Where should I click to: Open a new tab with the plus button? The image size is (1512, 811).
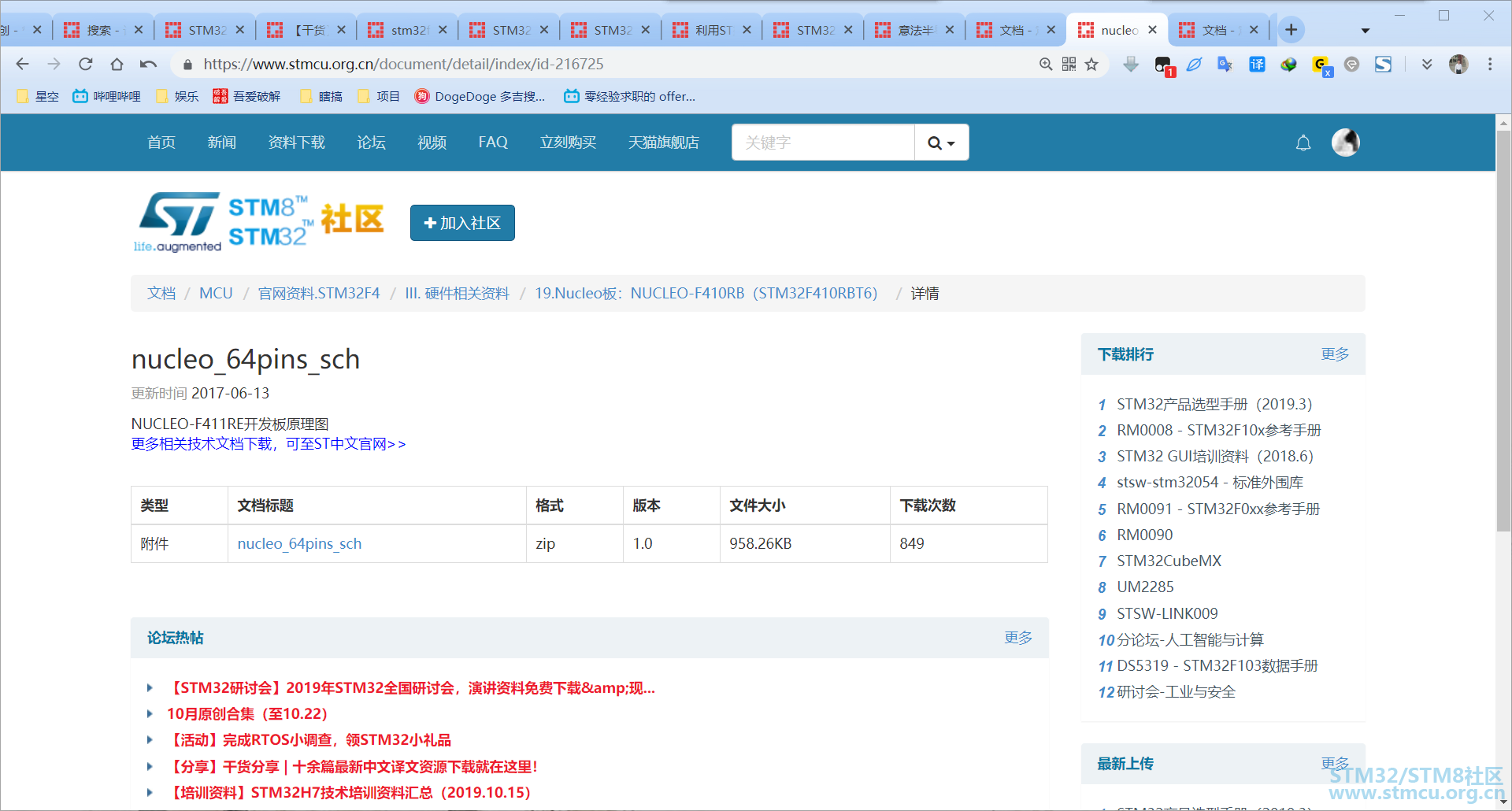click(x=1291, y=30)
